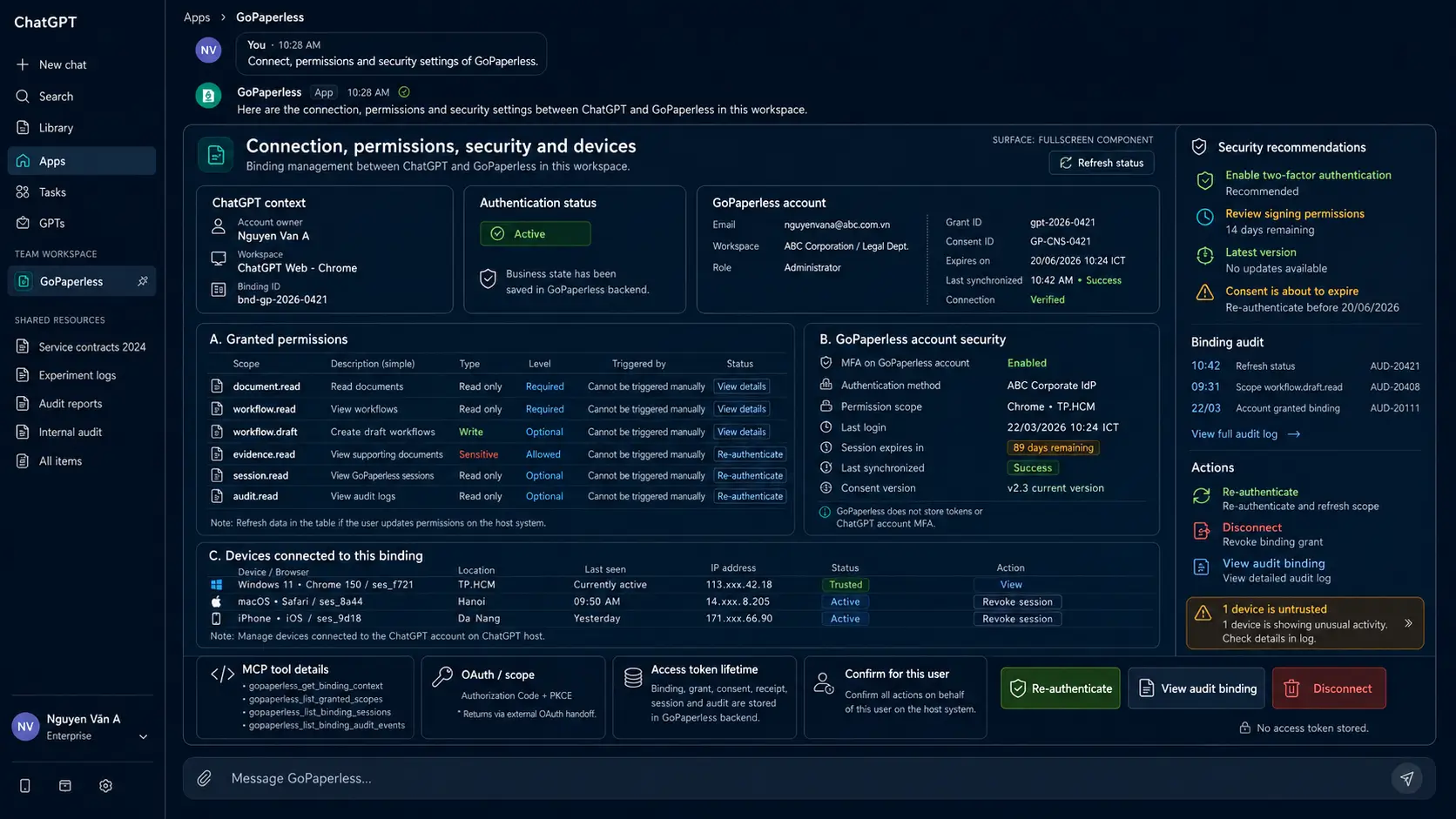Click the attachment paperclip icon
The height and width of the screenshot is (819, 1456).
point(204,778)
